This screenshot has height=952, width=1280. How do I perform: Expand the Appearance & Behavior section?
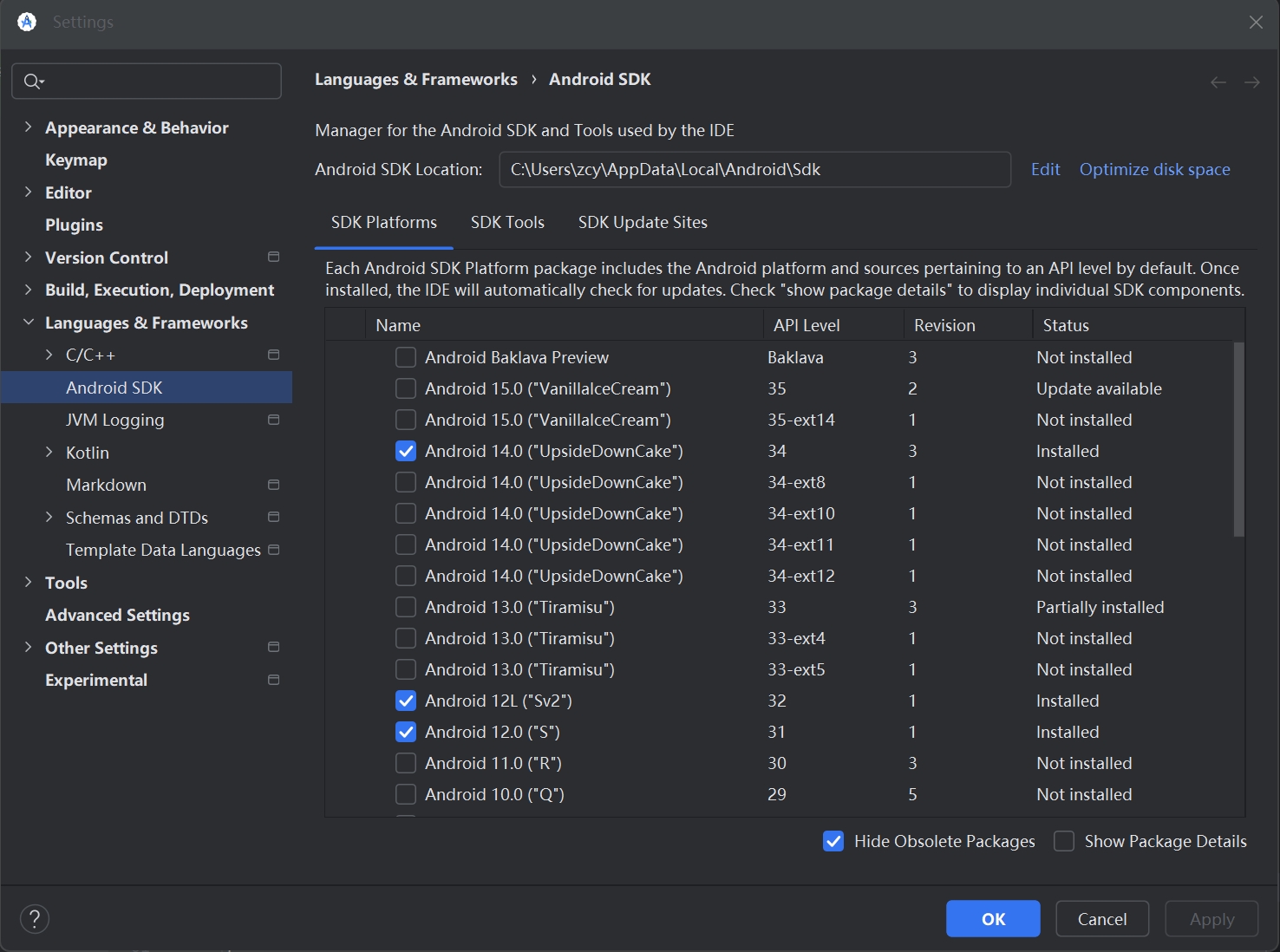pos(29,127)
